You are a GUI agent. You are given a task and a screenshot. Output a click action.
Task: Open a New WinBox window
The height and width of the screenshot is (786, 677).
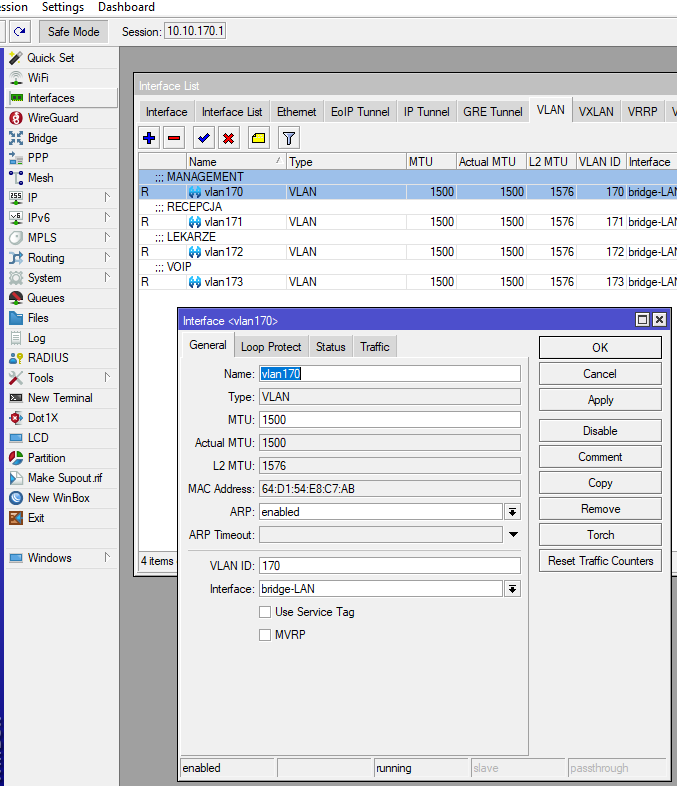(62, 498)
